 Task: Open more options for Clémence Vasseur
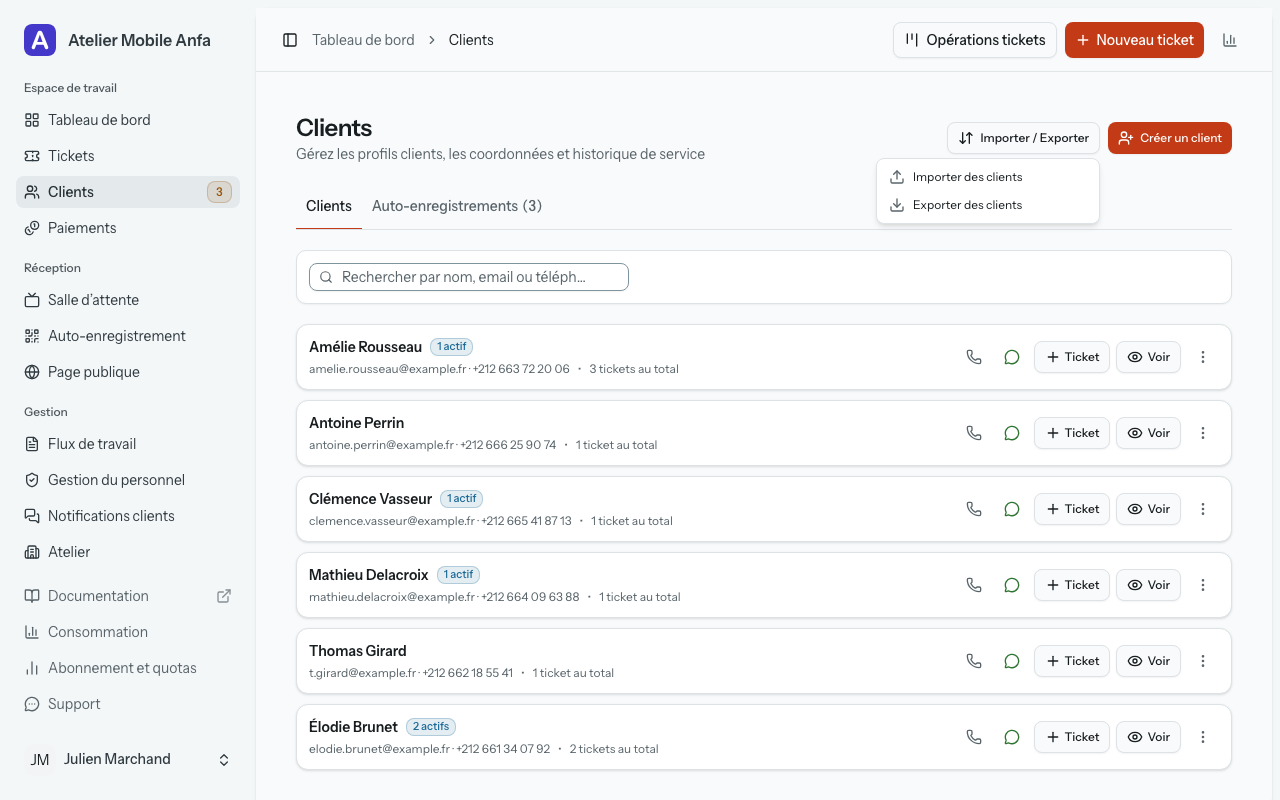(x=1203, y=509)
